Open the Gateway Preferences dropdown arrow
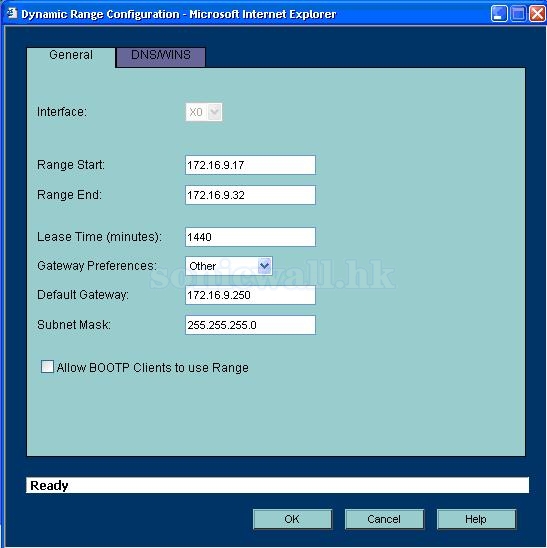Viewport: 547px width, 548px height. coord(265,266)
